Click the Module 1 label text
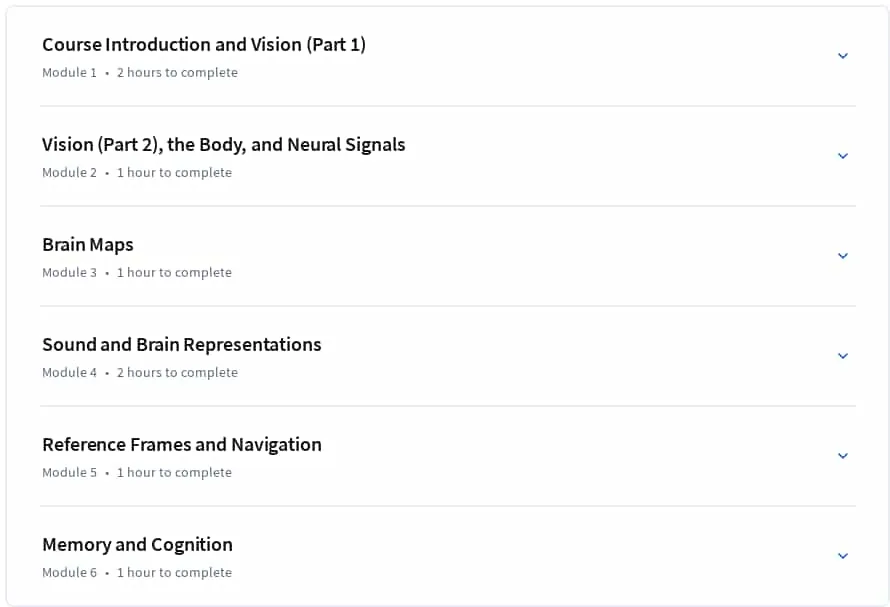Viewport: 890px width, 607px height. (x=69, y=73)
